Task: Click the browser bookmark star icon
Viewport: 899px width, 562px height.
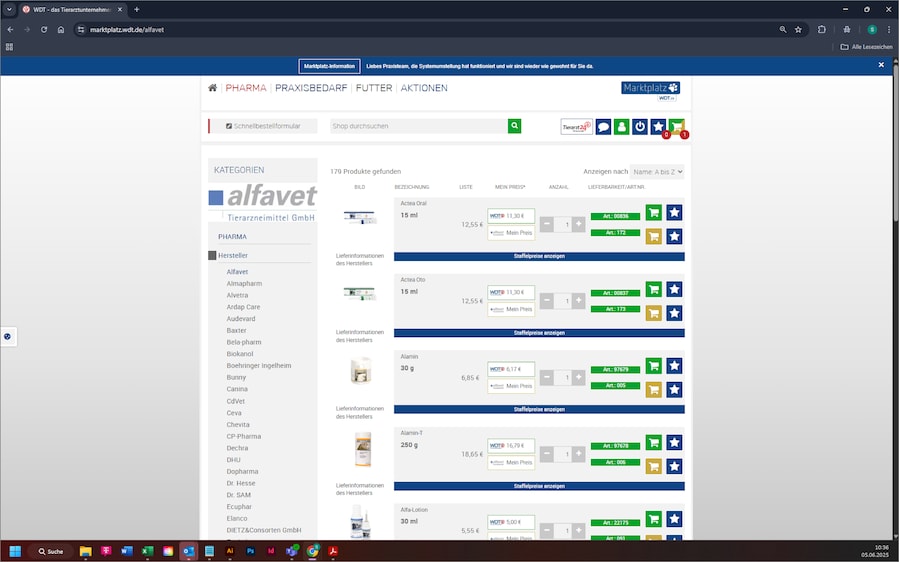Action: tap(798, 29)
